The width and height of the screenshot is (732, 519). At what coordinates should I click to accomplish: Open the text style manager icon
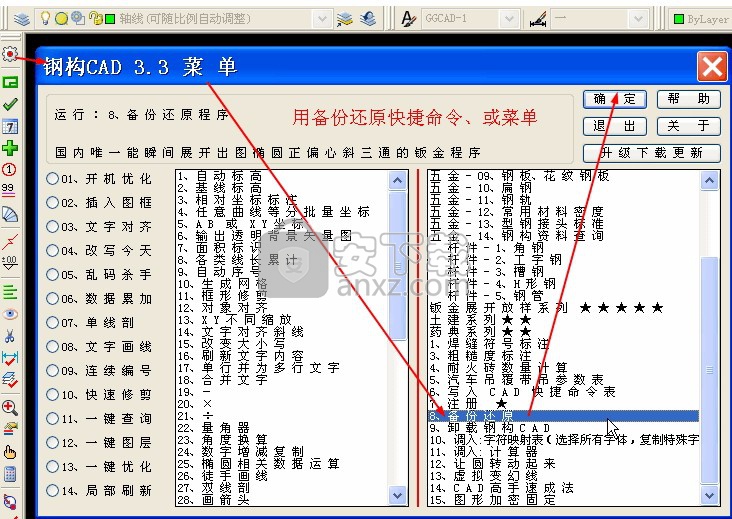[x=408, y=19]
